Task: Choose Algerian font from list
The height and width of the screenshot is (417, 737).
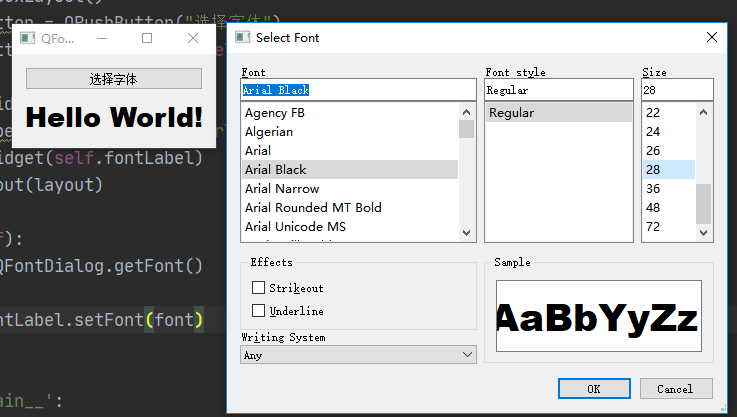Action: 269,132
